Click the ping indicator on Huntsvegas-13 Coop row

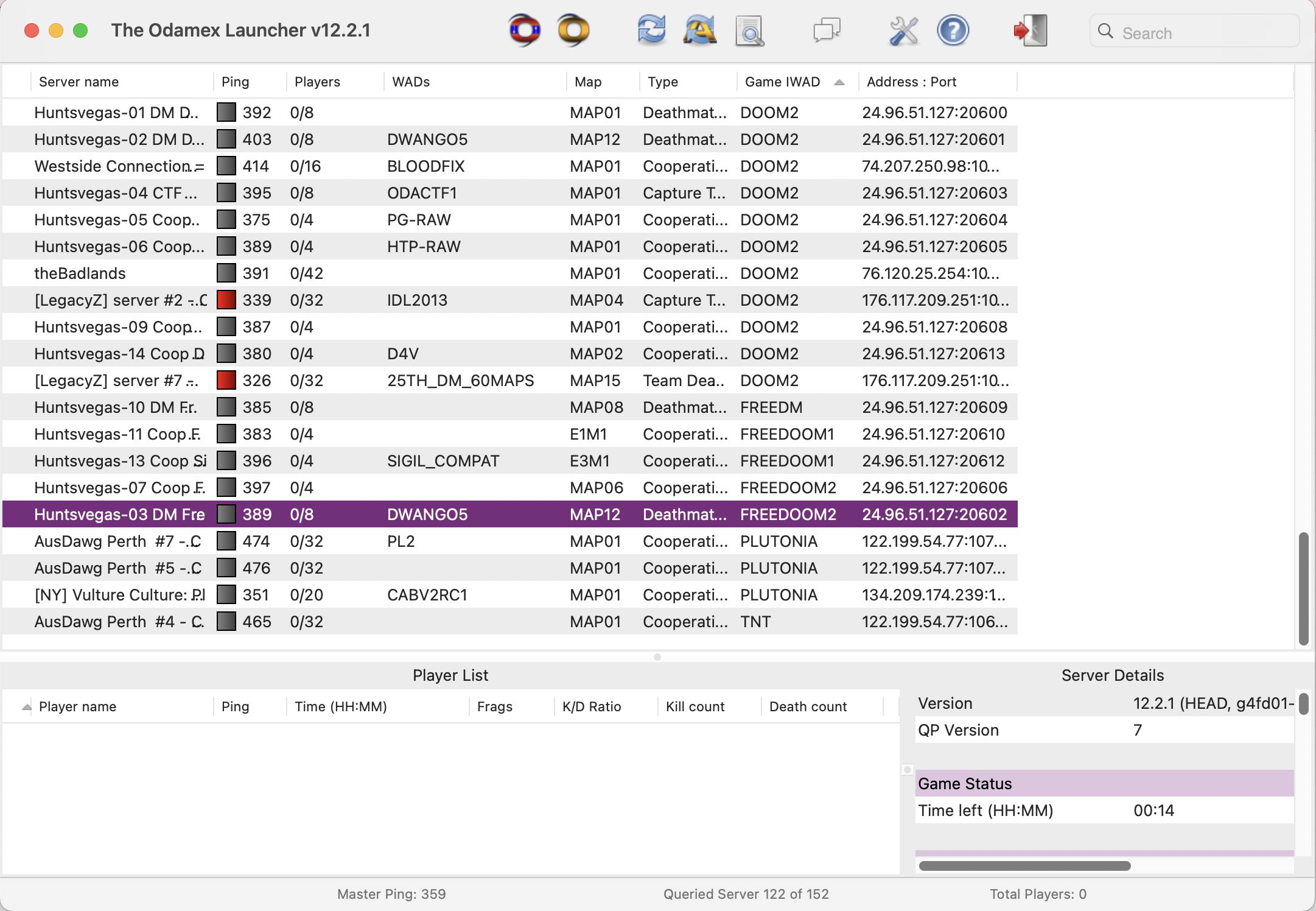pos(226,461)
